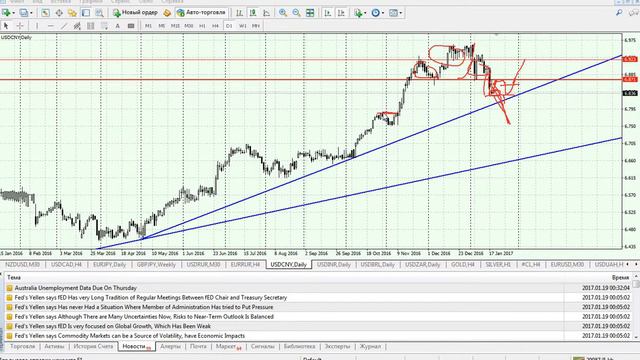Expand the new chart dropdown arrow
This screenshot has height=360, width=640.
pos(13,13)
